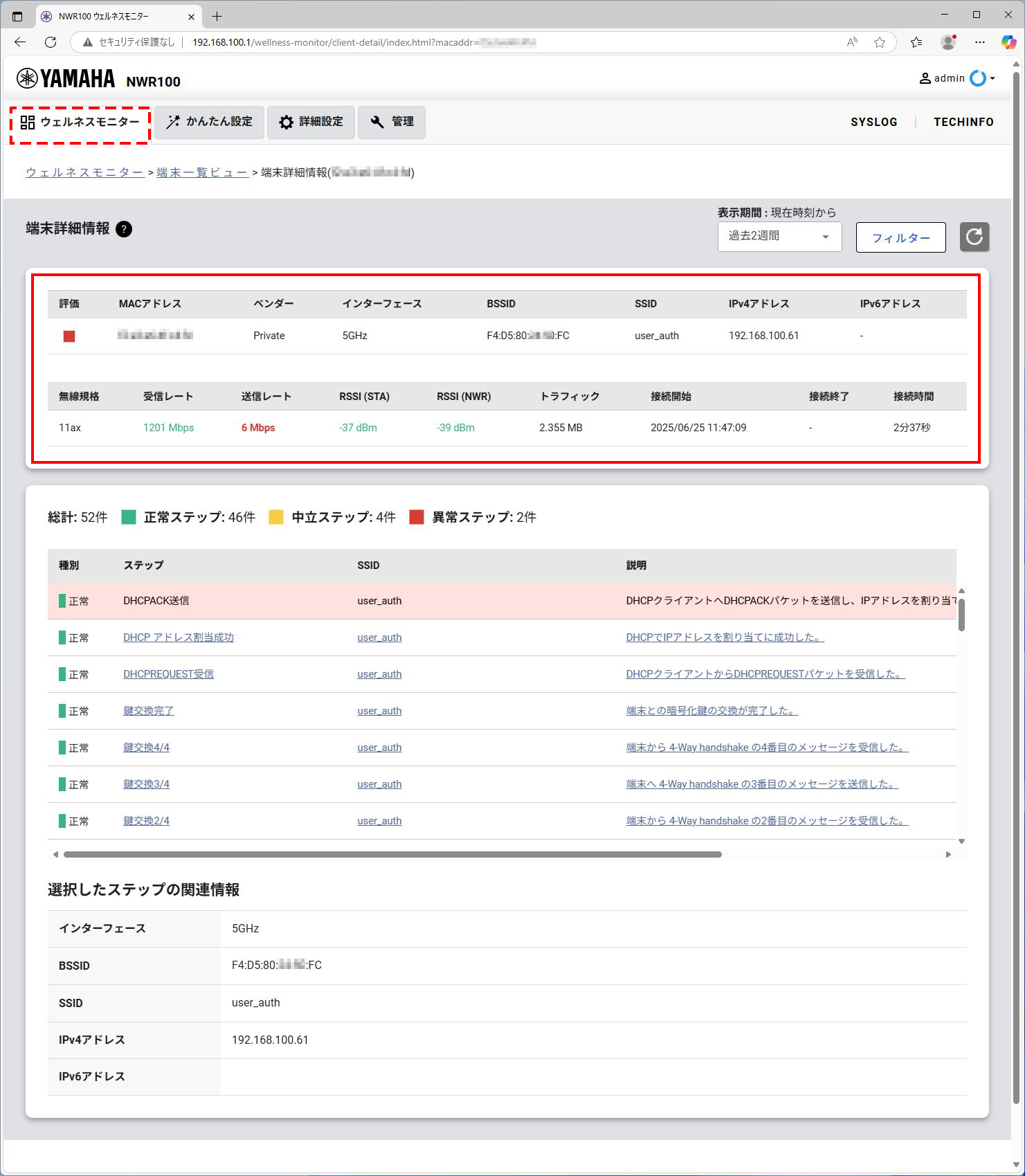This screenshot has width=1025, height=1176.
Task: Go back with the browser back arrow
Action: click(x=20, y=42)
